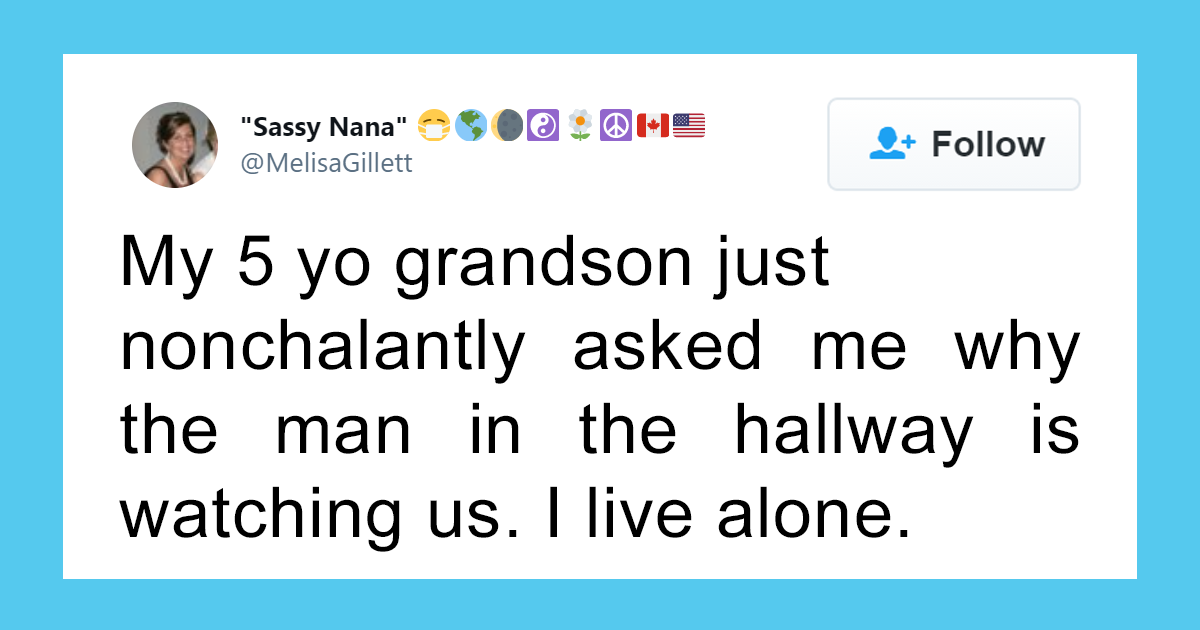This screenshot has width=1200, height=630.
Task: Click the word "Follow" label text
Action: tap(988, 144)
